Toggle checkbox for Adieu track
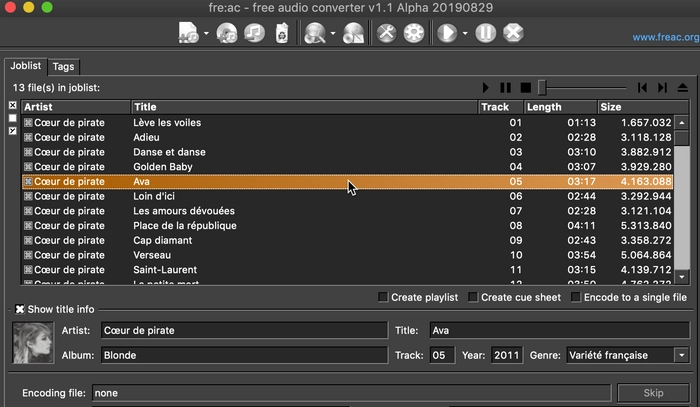 [28, 137]
